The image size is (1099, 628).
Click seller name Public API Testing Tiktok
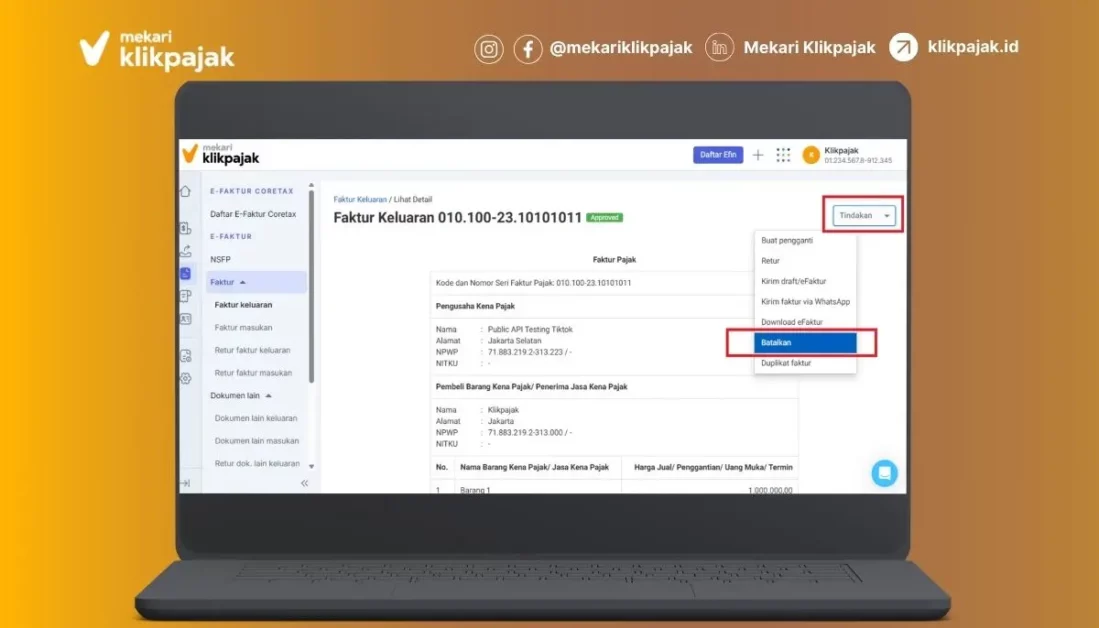point(530,329)
